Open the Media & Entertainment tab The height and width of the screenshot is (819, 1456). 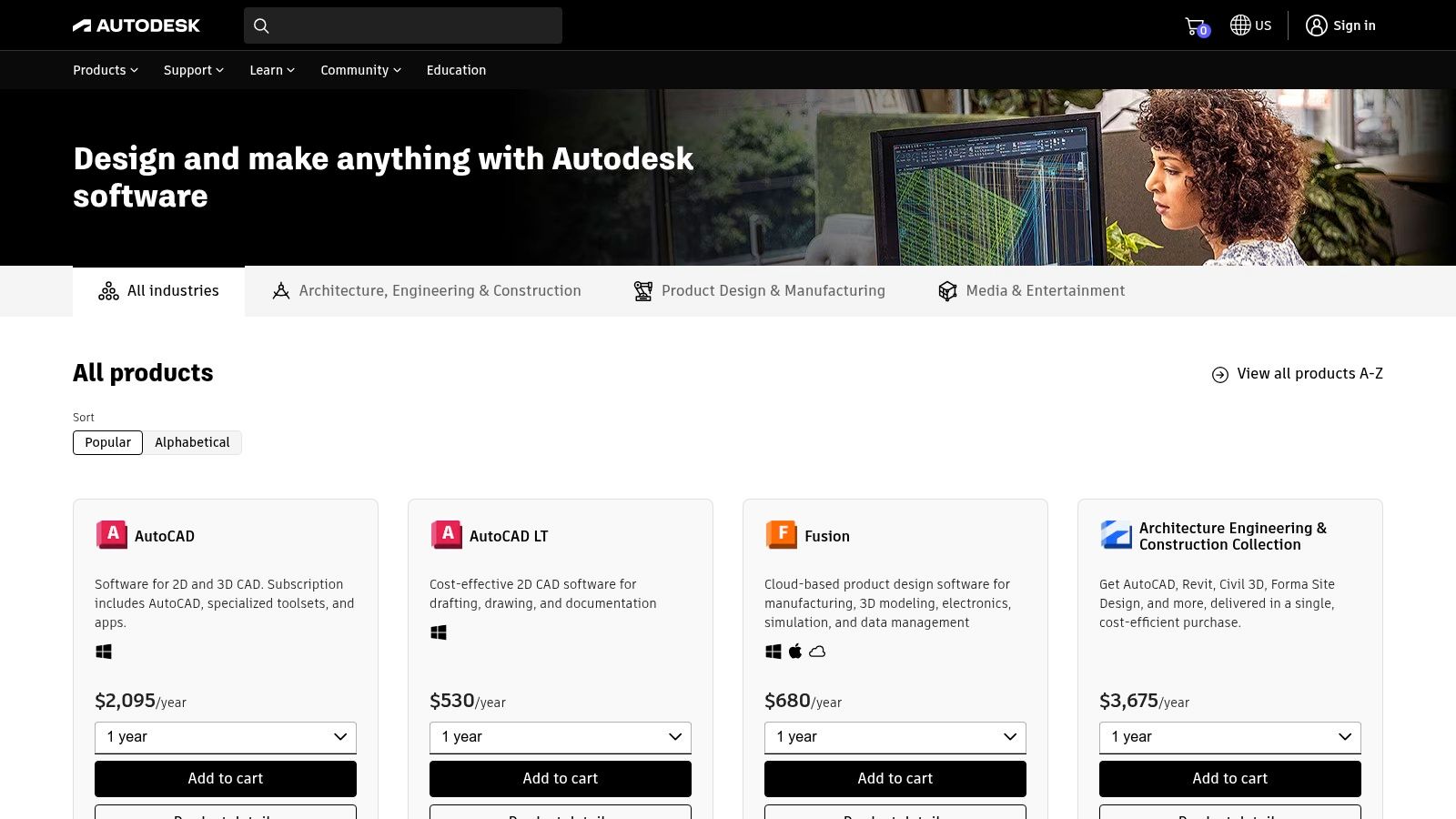pos(1031,290)
